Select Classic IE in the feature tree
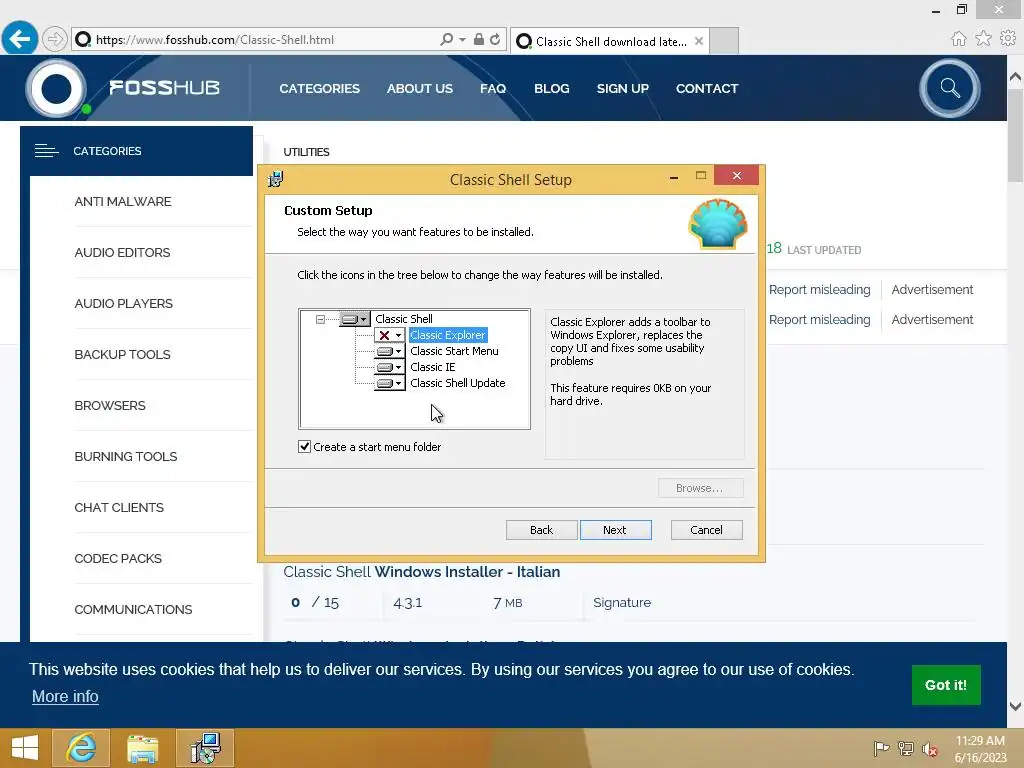This screenshot has height=768, width=1024. pos(433,367)
